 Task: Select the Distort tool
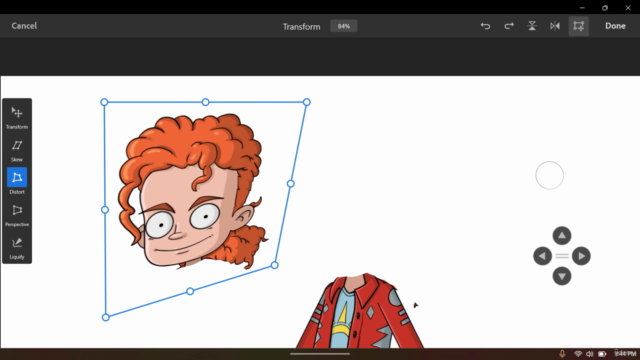click(17, 181)
